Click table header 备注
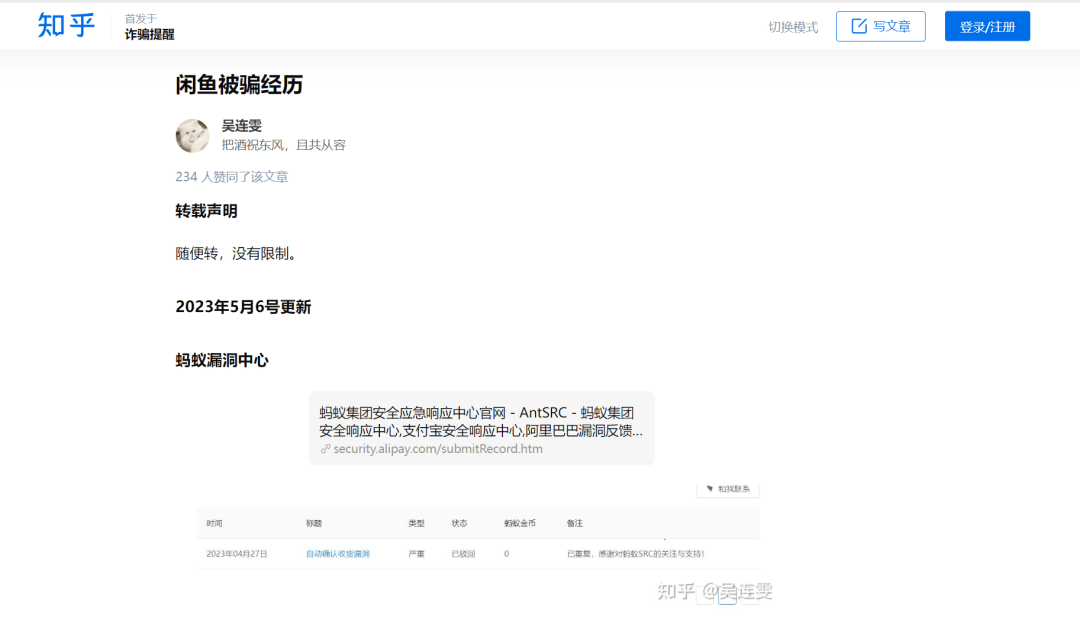 [574, 523]
